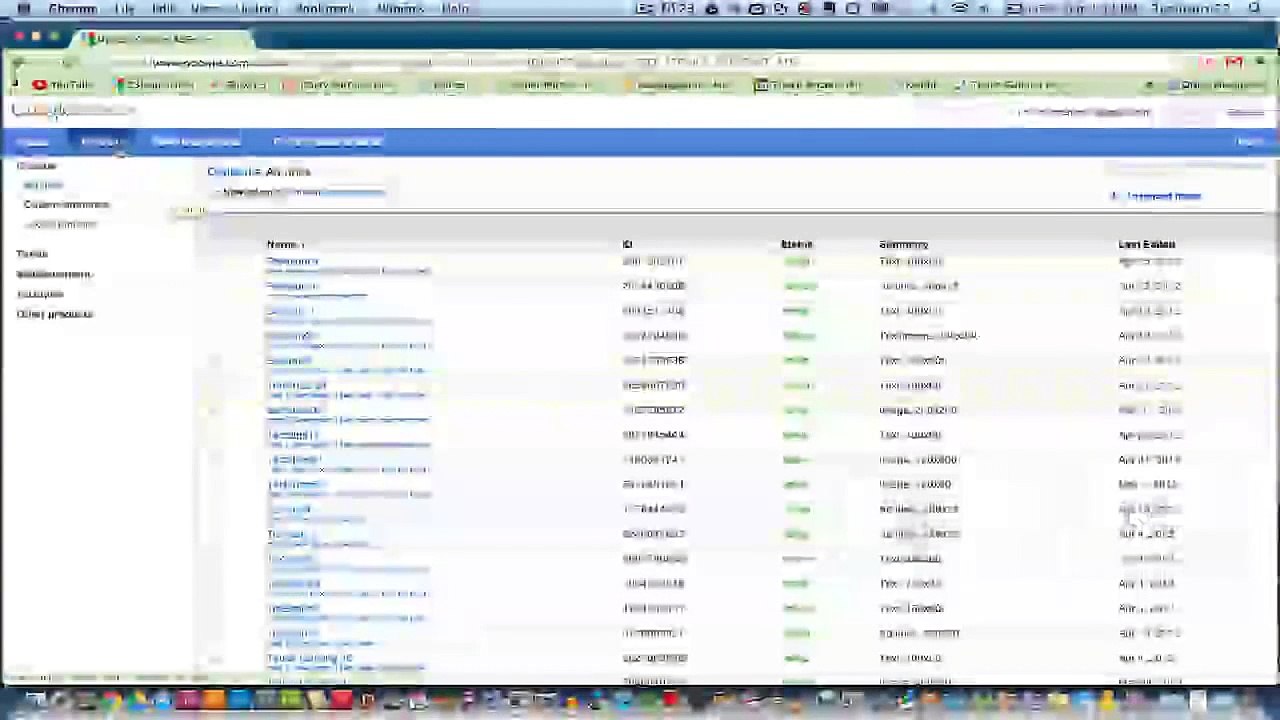
Task: Expand the Search sidebar section
Action: point(32,254)
